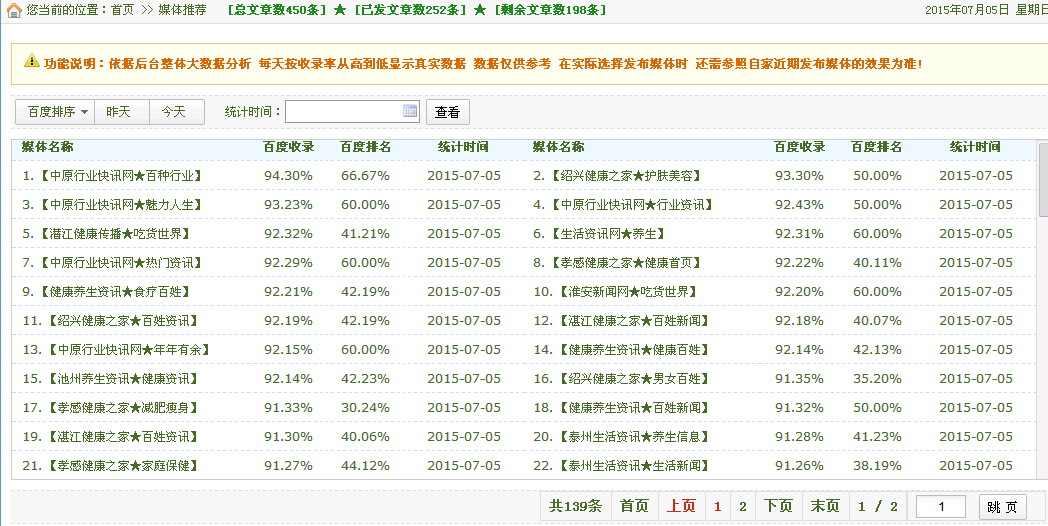This screenshot has width=1048, height=526.
Task: Open 媒体推荐 in the breadcrumb
Action: (182, 10)
